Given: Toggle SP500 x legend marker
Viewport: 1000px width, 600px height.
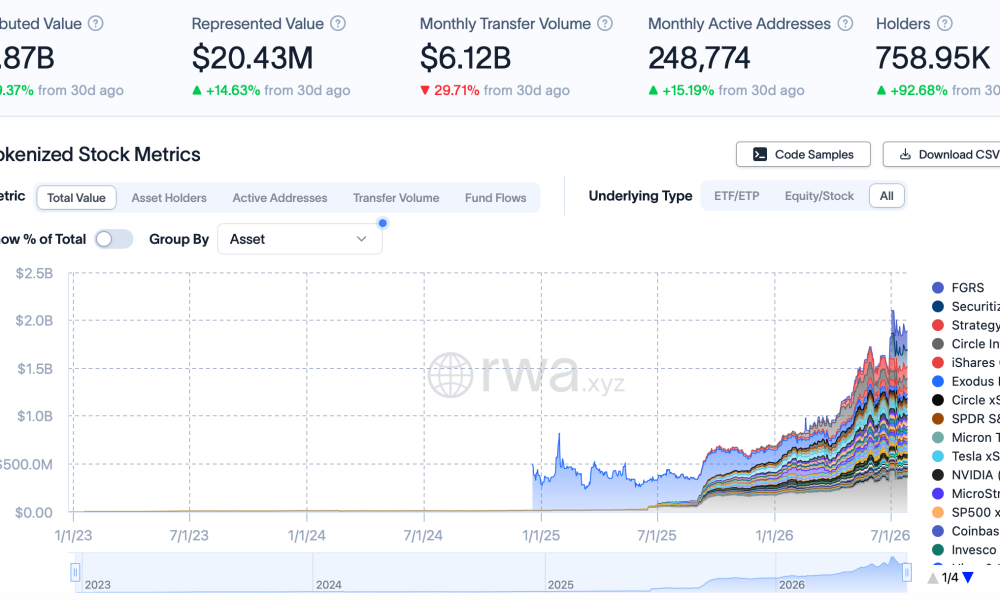Looking at the screenshot, I should coord(938,513).
